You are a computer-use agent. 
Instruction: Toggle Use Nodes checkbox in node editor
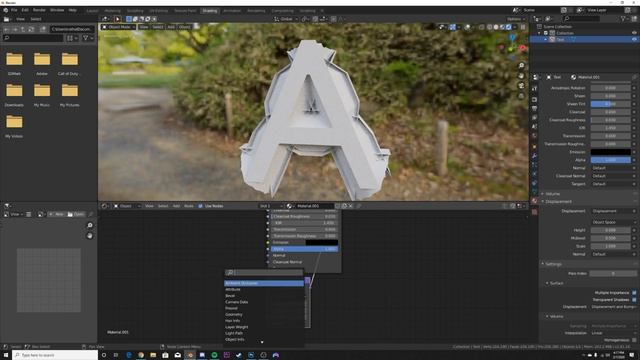200,206
